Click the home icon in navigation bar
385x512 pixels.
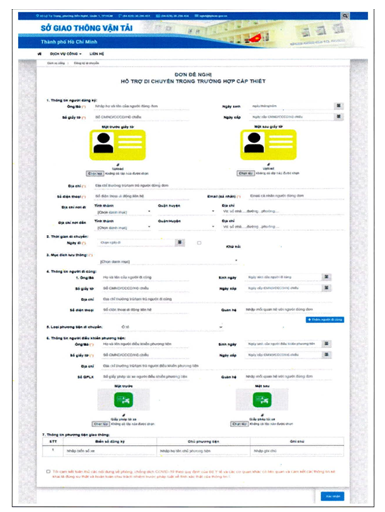(x=40, y=54)
